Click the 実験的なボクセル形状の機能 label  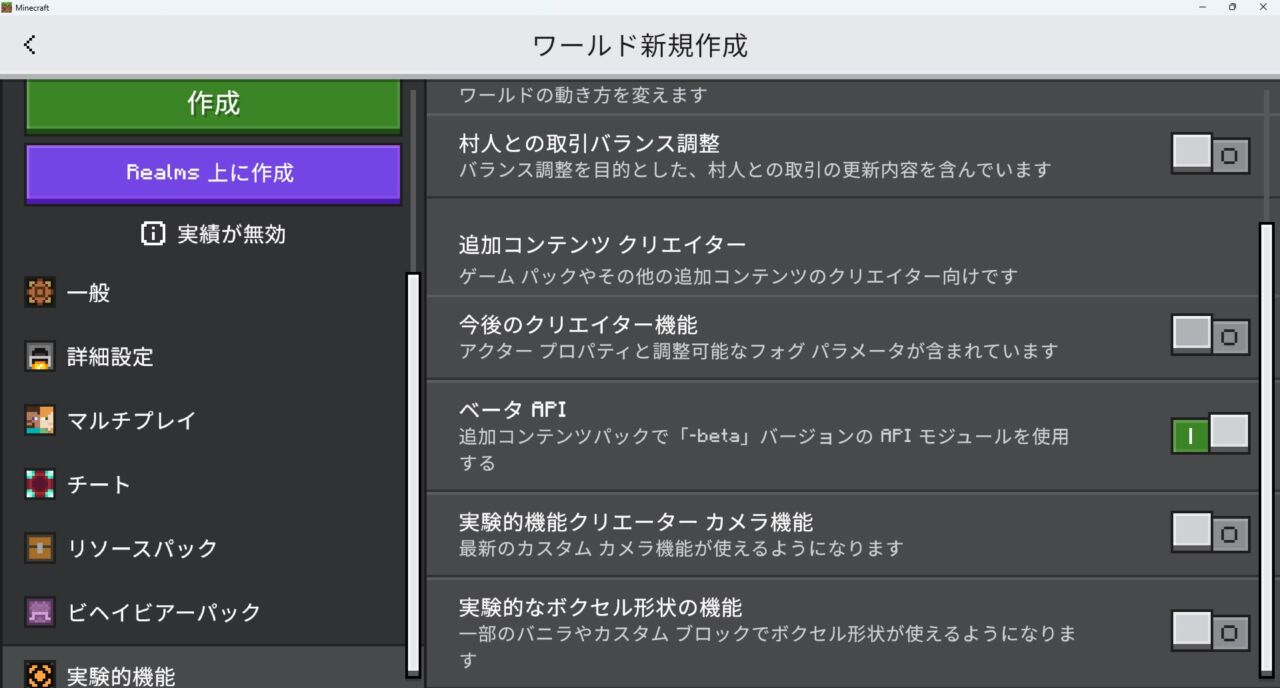point(600,607)
